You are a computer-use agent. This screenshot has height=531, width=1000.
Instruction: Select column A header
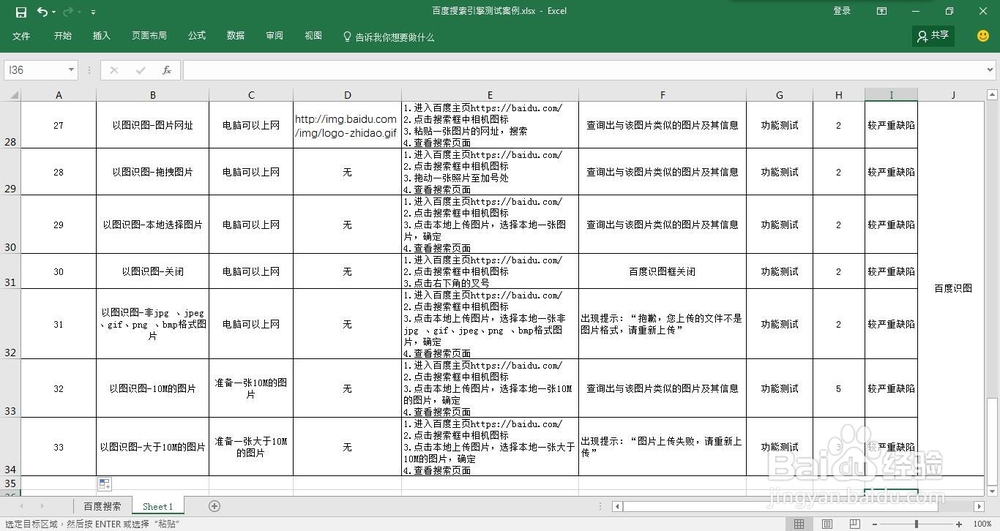[59, 95]
